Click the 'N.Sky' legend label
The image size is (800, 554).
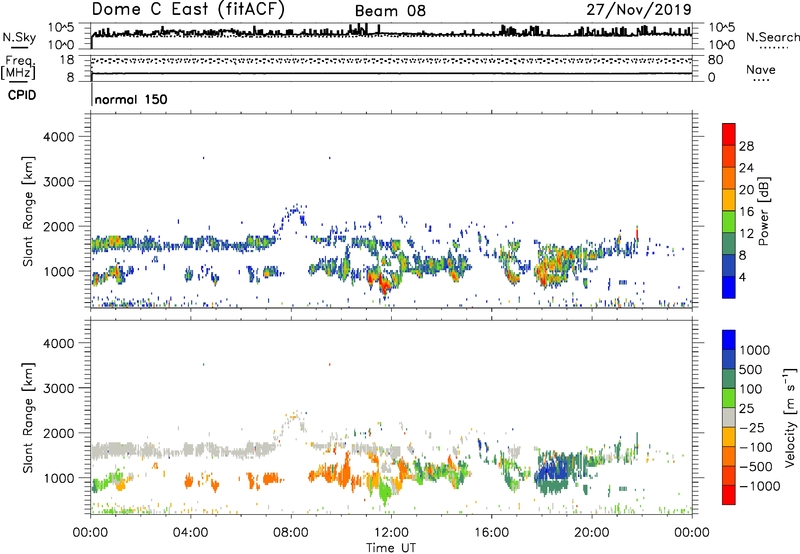[x=19, y=37]
